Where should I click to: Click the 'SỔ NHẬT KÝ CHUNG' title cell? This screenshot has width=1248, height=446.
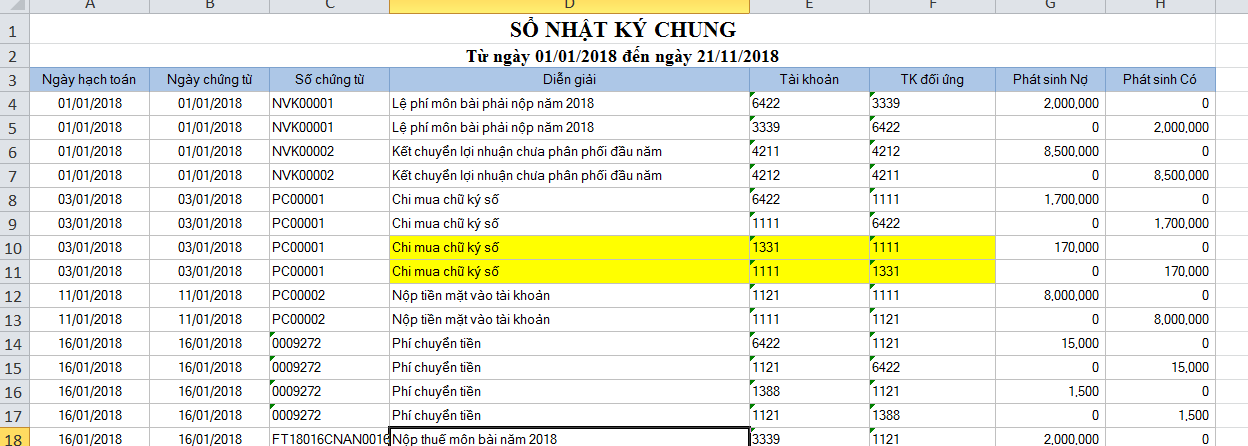[x=622, y=30]
